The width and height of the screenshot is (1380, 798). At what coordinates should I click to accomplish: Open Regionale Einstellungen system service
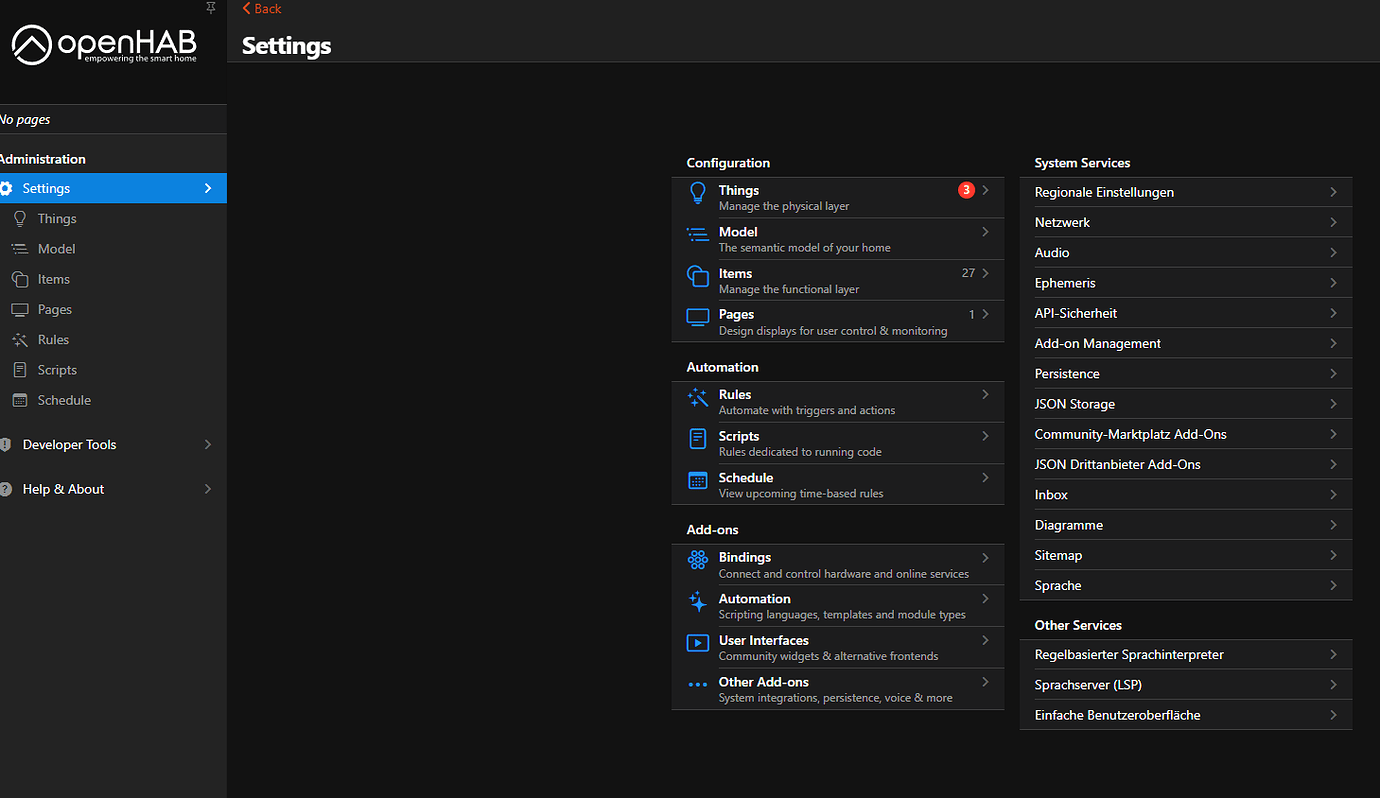click(x=1104, y=192)
